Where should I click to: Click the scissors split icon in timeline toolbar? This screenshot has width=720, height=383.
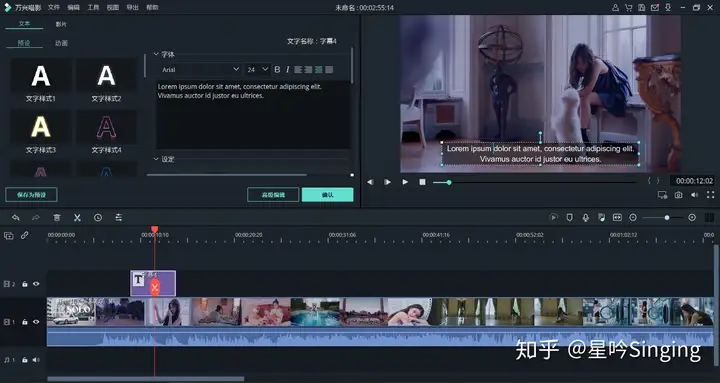(77, 218)
